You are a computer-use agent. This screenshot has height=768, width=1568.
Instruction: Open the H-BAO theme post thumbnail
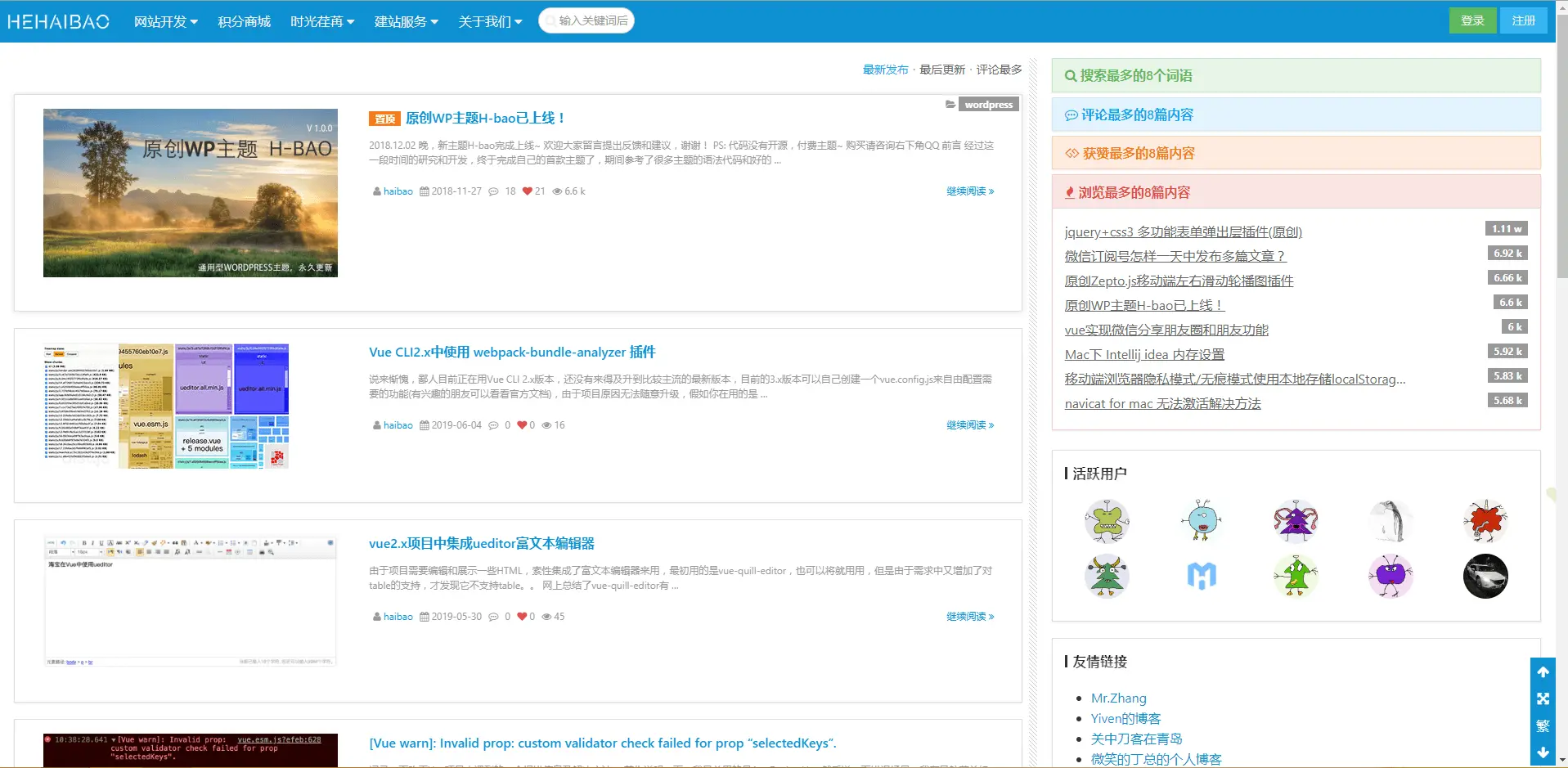pos(191,193)
